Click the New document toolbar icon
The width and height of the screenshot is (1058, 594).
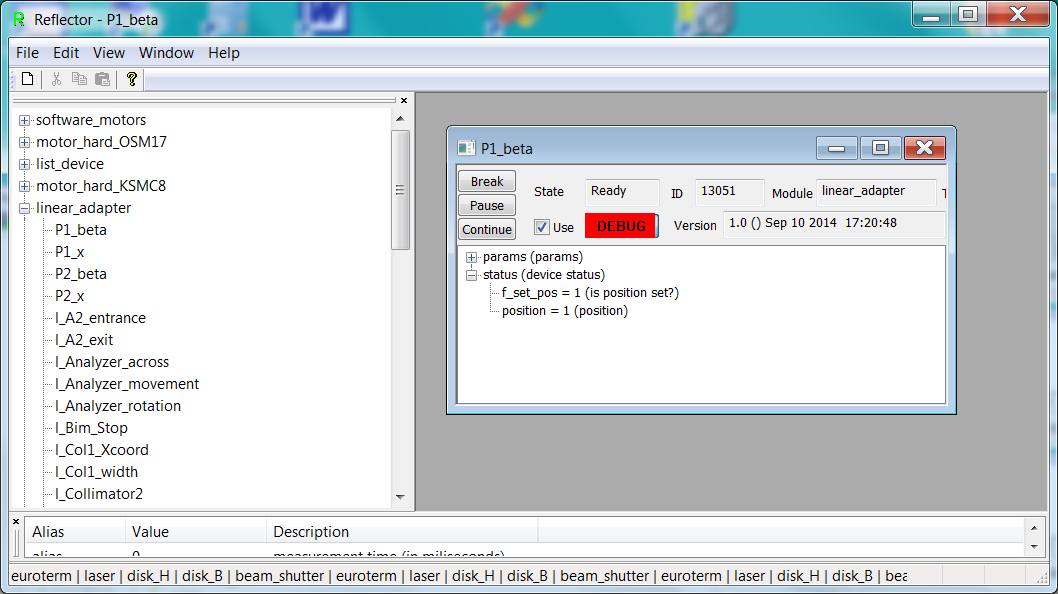pyautogui.click(x=28, y=79)
